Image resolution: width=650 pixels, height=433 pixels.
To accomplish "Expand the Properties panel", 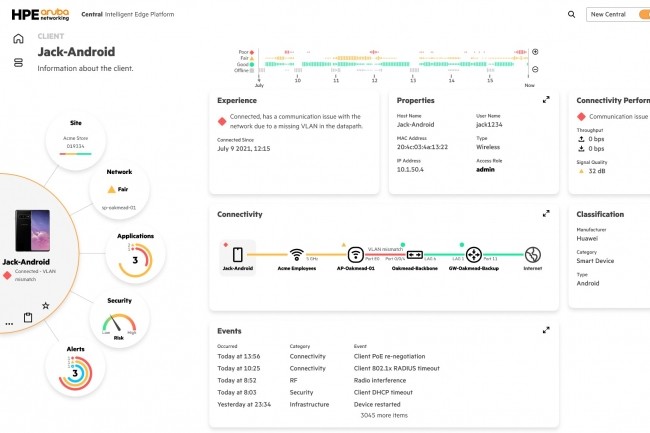I will (546, 100).
